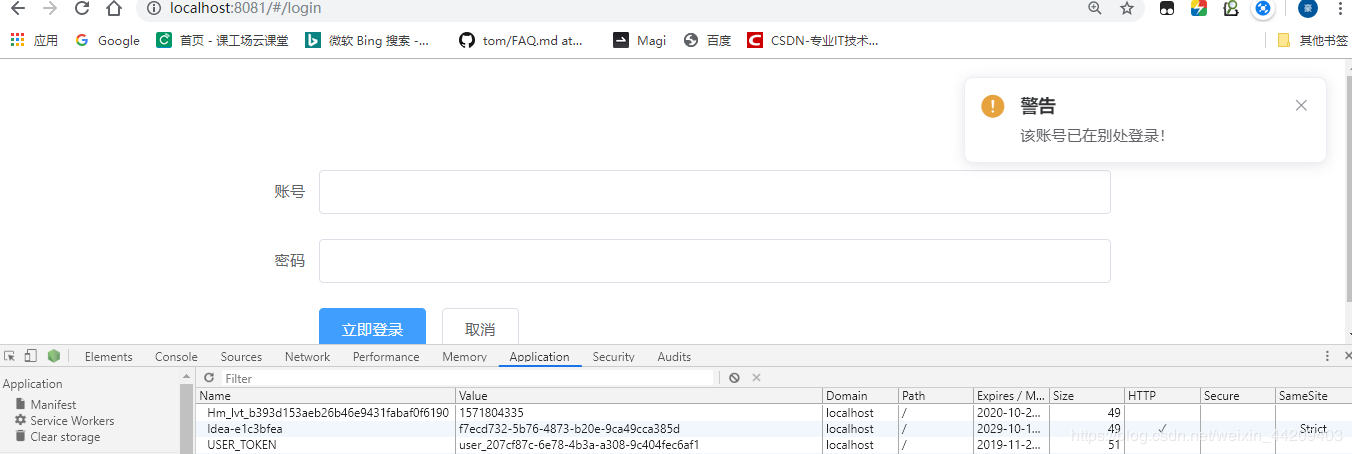The height and width of the screenshot is (454, 1352).
Task: Open the Chrome three-dot main menu
Action: click(1339, 9)
